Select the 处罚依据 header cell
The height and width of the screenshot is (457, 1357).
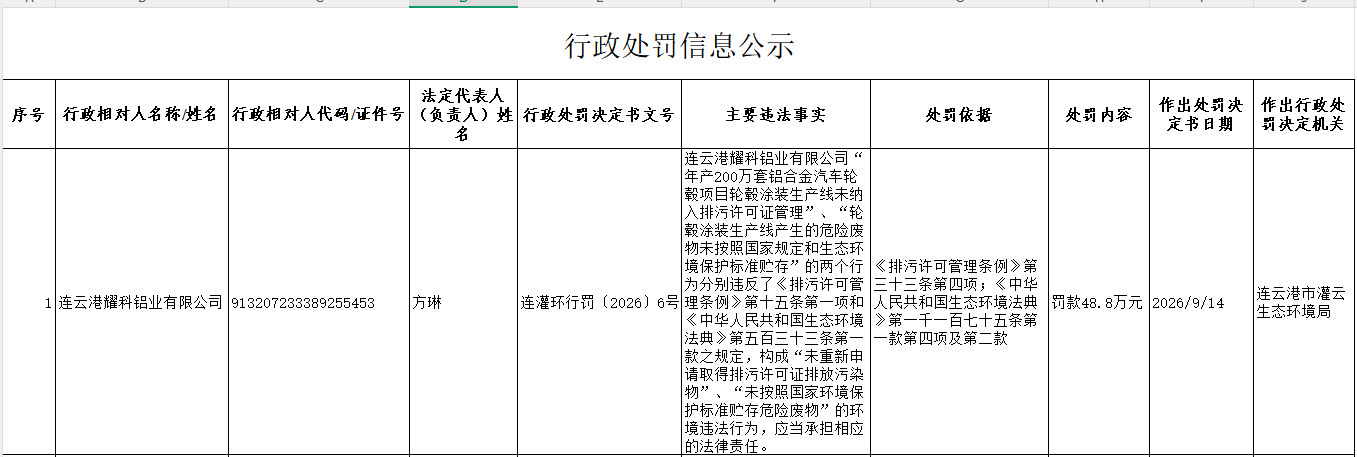coord(959,115)
